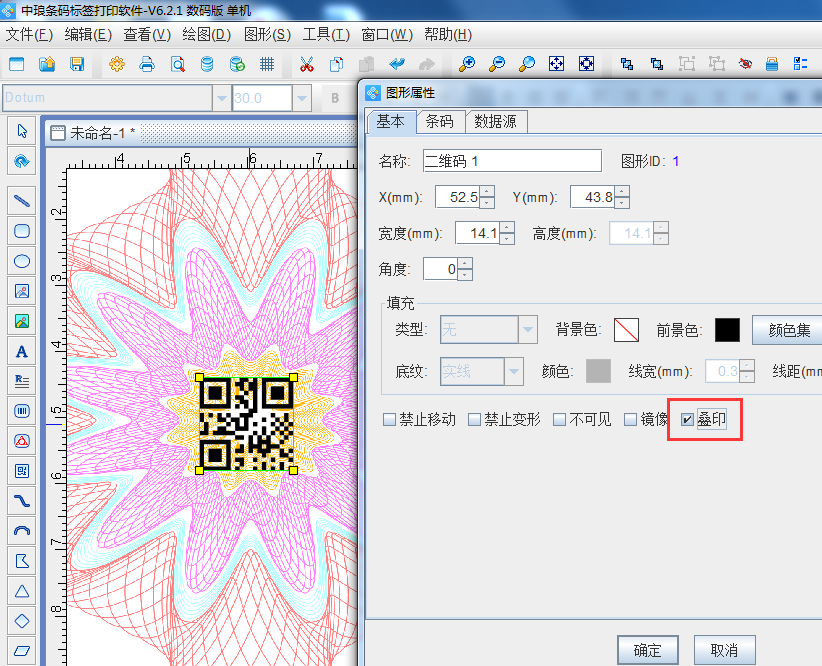Click the zoom in magnifier icon
822x666 pixels.
click(468, 64)
